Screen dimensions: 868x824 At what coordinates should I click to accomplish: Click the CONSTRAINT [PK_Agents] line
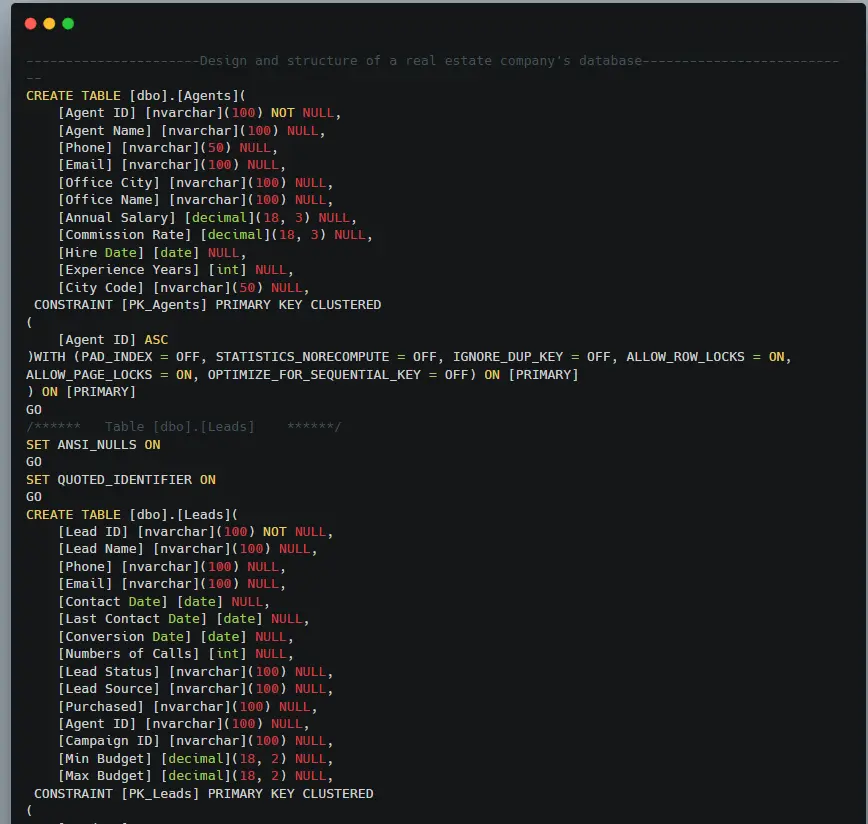pos(207,305)
